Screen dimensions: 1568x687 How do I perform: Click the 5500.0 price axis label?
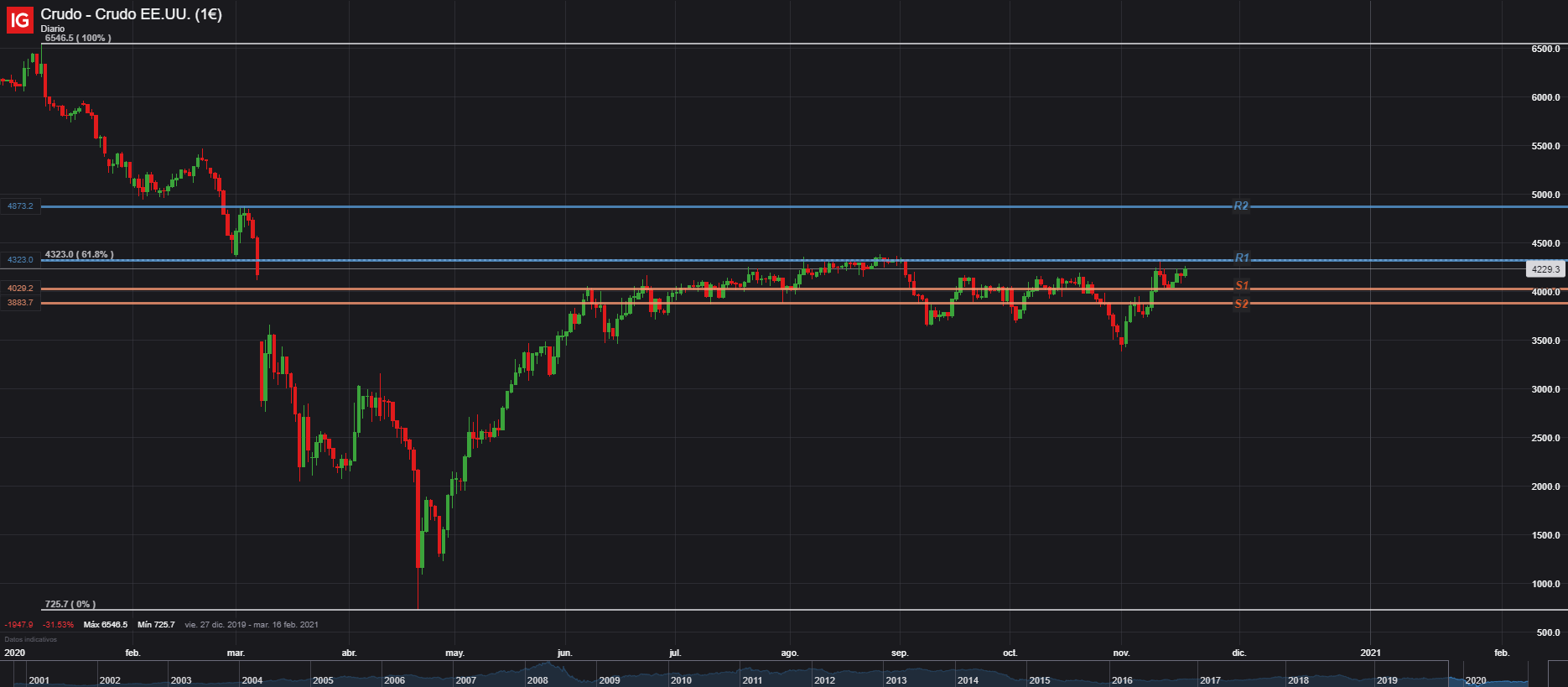[x=1545, y=146]
